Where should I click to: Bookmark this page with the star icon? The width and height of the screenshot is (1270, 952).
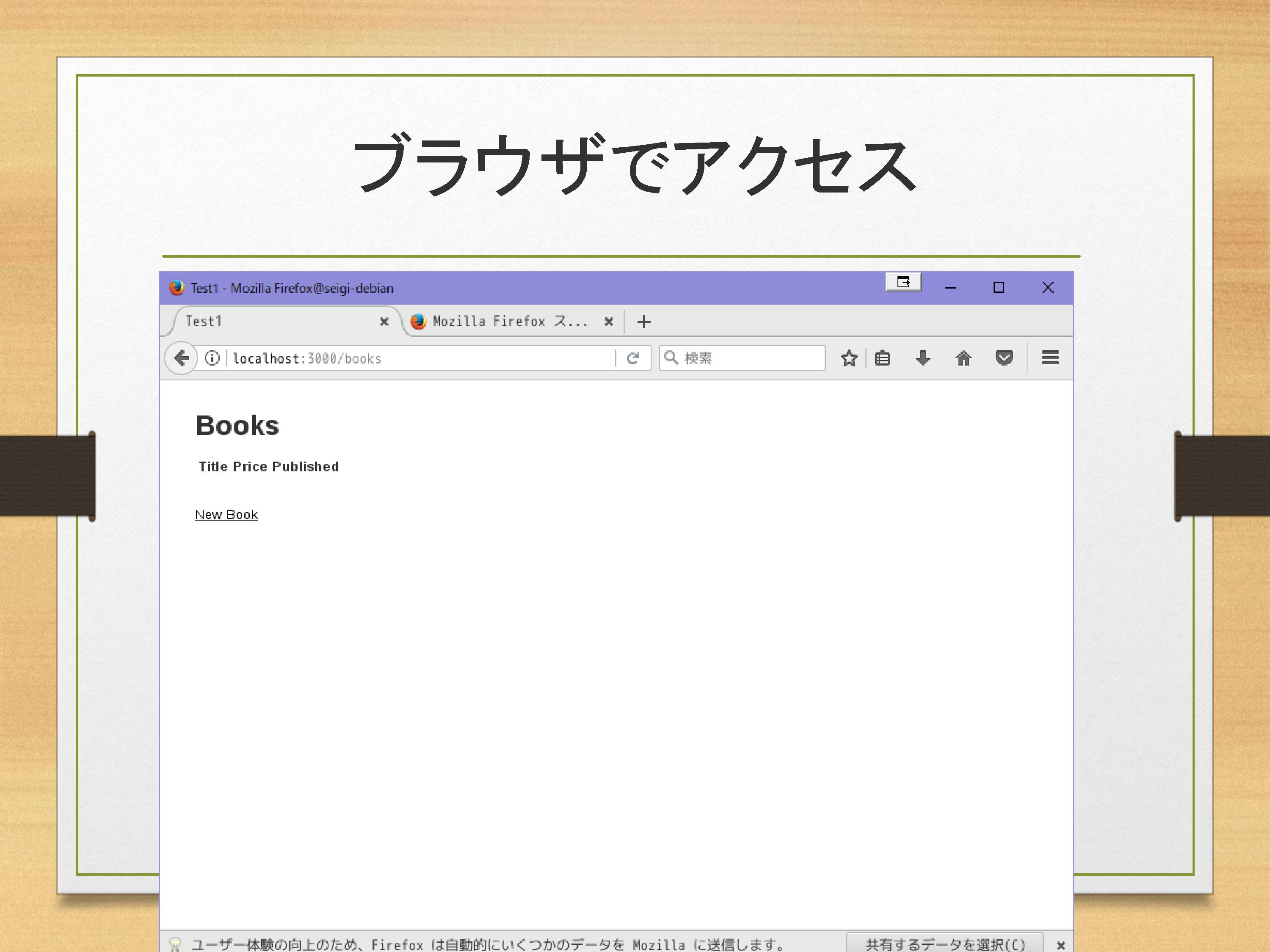tap(849, 358)
